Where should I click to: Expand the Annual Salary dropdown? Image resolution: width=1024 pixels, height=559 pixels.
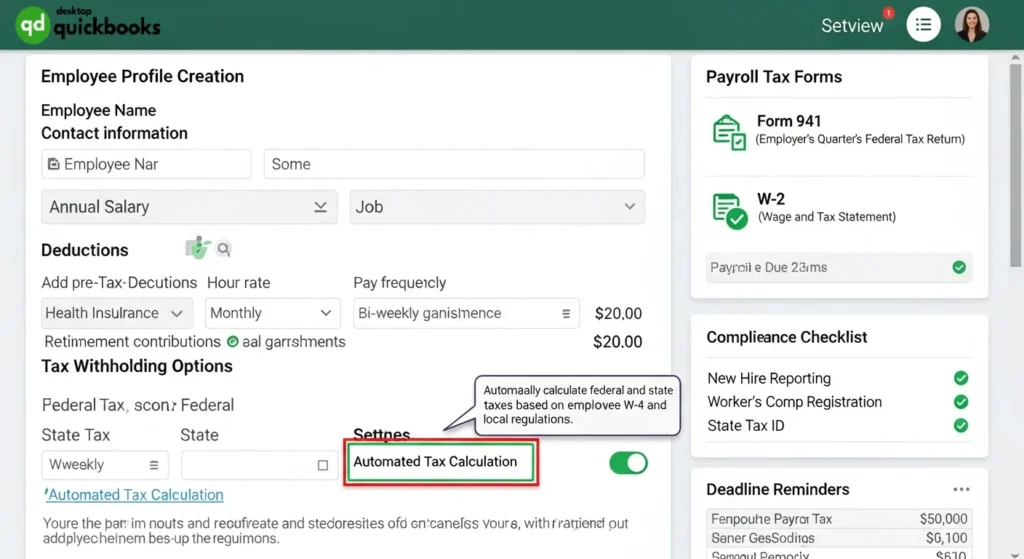189,207
